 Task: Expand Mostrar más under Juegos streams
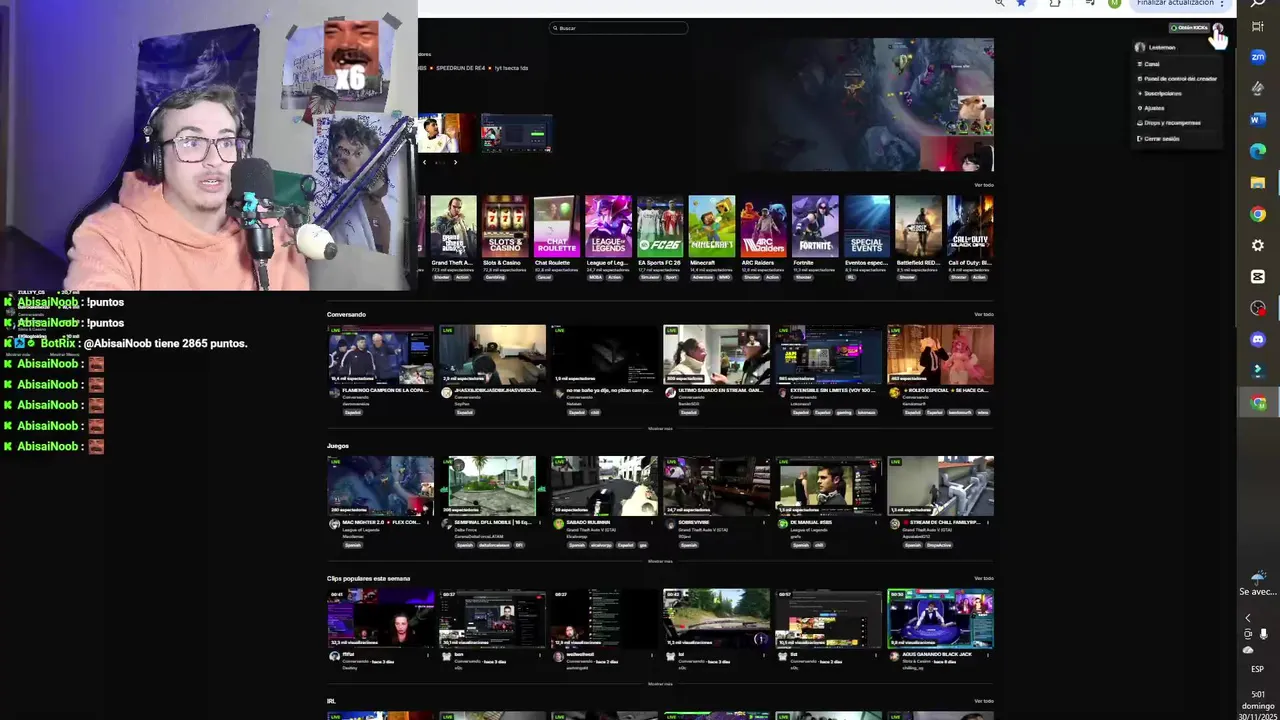(x=660, y=561)
